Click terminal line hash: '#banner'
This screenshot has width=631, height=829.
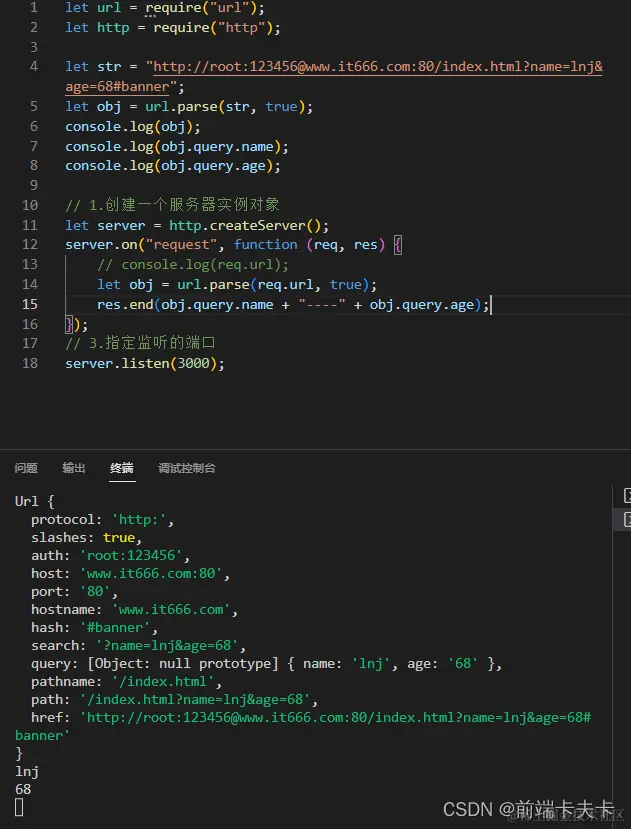point(95,628)
